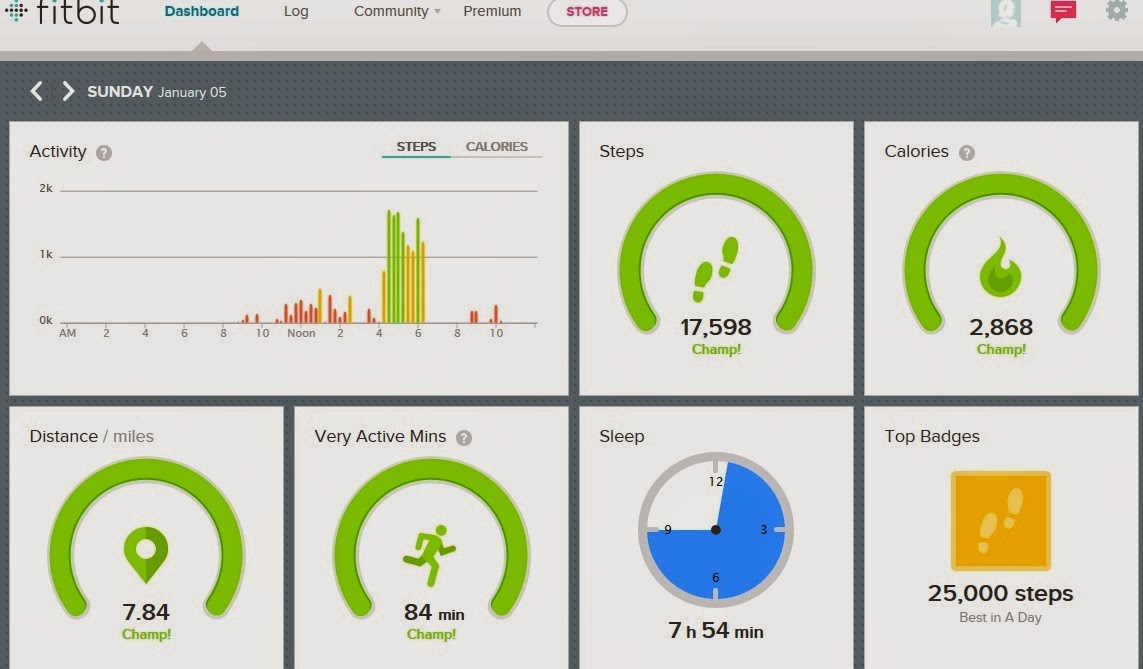The height and width of the screenshot is (669, 1143).
Task: Click the '25,000 steps' badge title
Action: (x=1000, y=593)
